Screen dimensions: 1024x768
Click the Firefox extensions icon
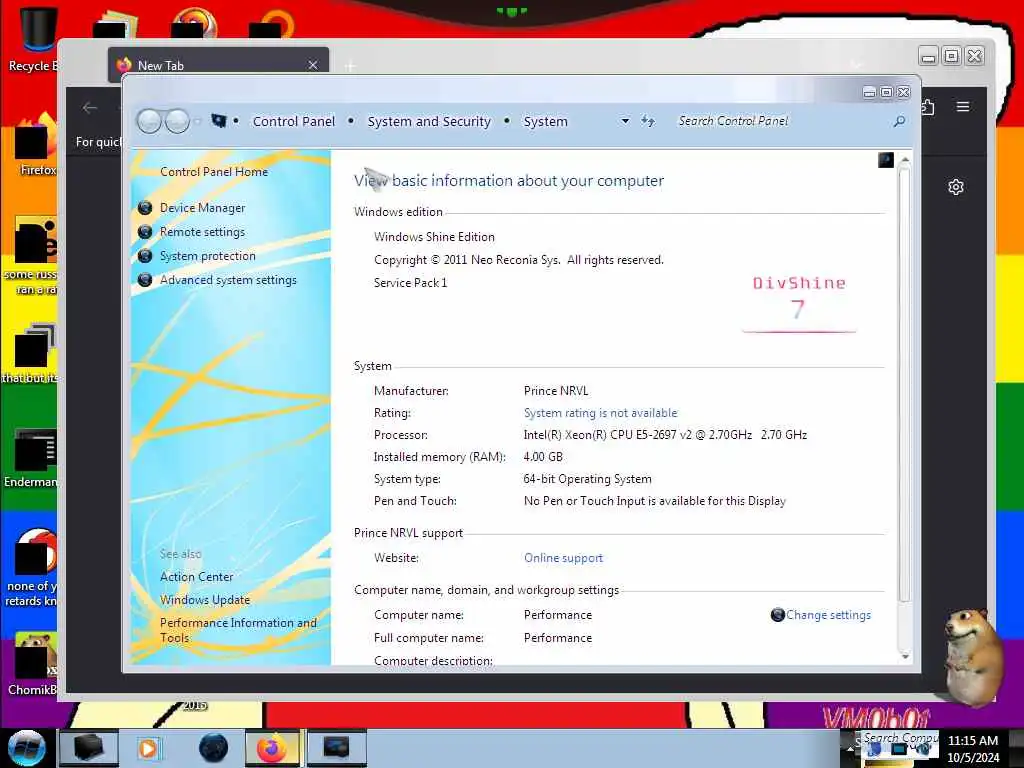[x=927, y=106]
